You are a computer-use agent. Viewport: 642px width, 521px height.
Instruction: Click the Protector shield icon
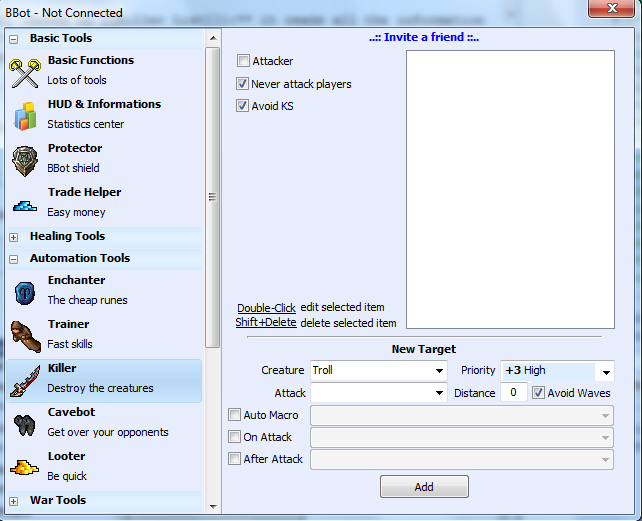[25, 161]
